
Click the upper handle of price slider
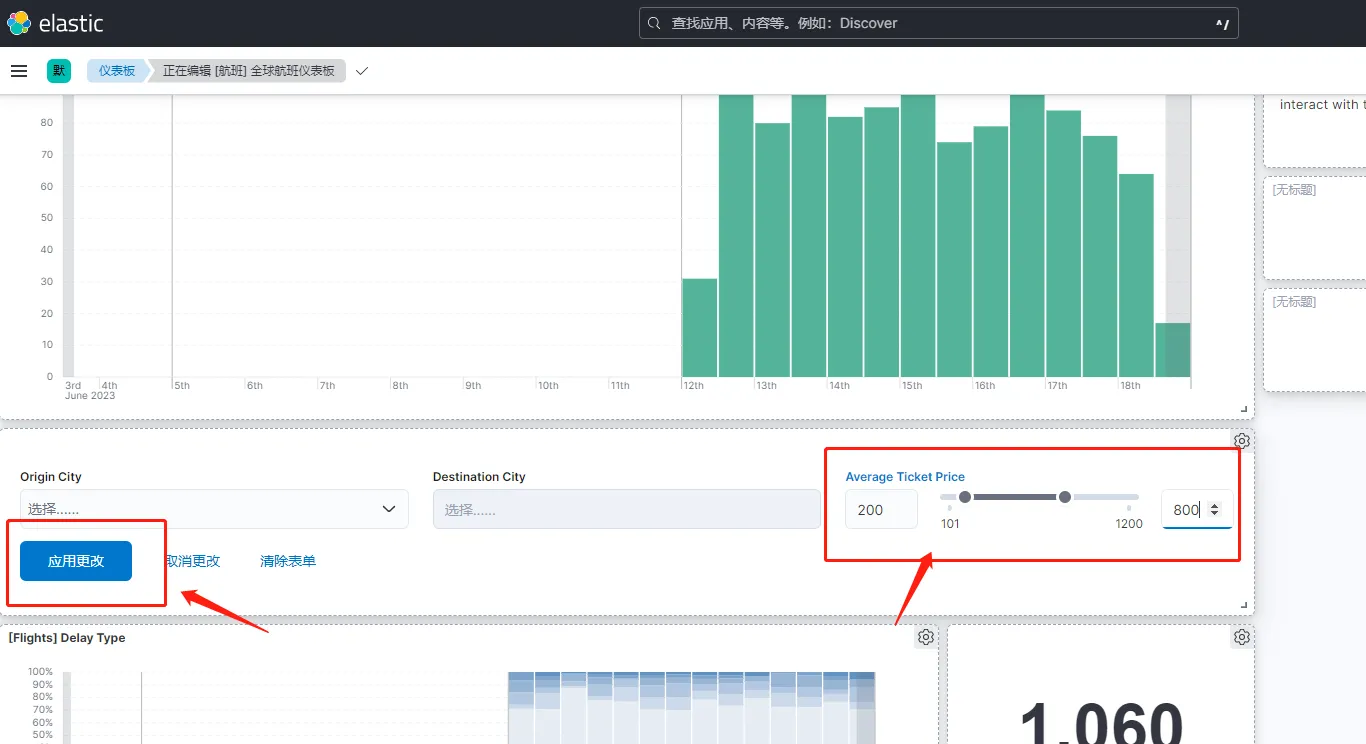(1065, 497)
